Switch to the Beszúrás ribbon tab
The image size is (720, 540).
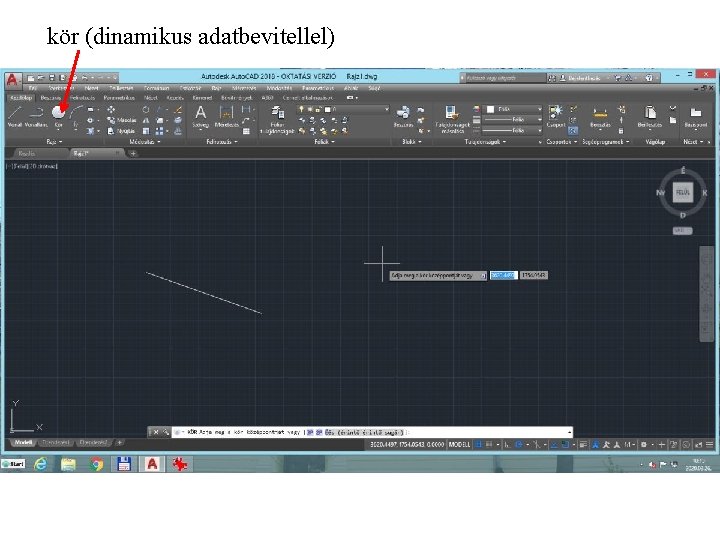coord(50,98)
